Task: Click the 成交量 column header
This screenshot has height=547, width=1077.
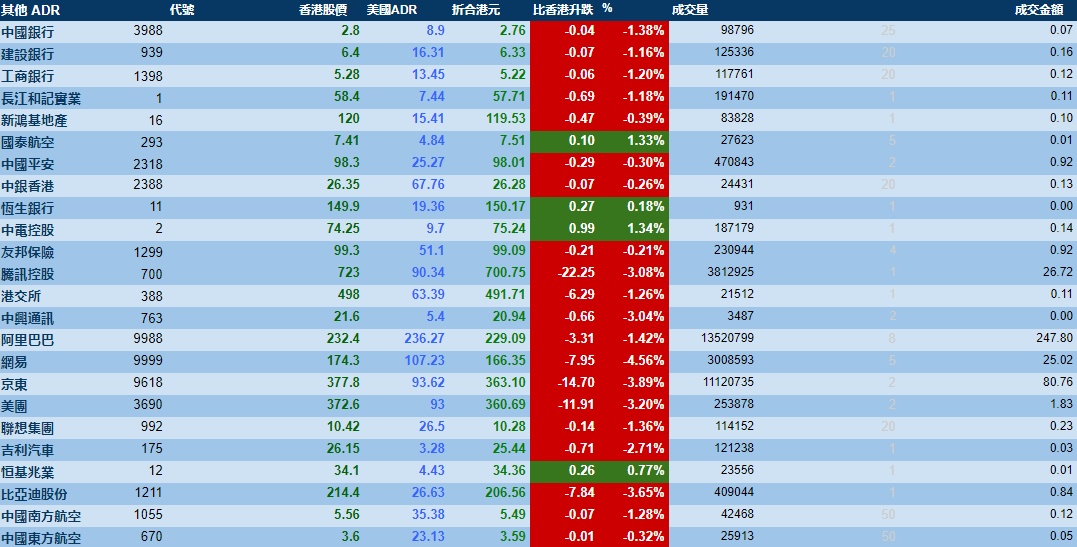Action: [x=691, y=10]
